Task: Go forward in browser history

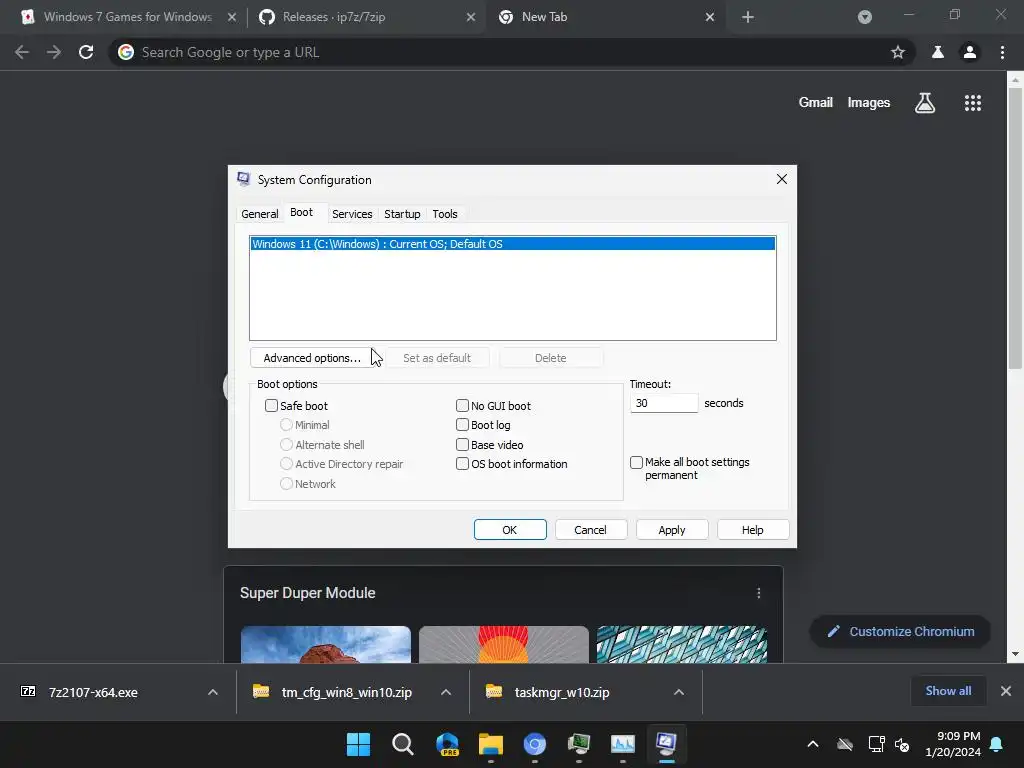Action: click(x=54, y=52)
